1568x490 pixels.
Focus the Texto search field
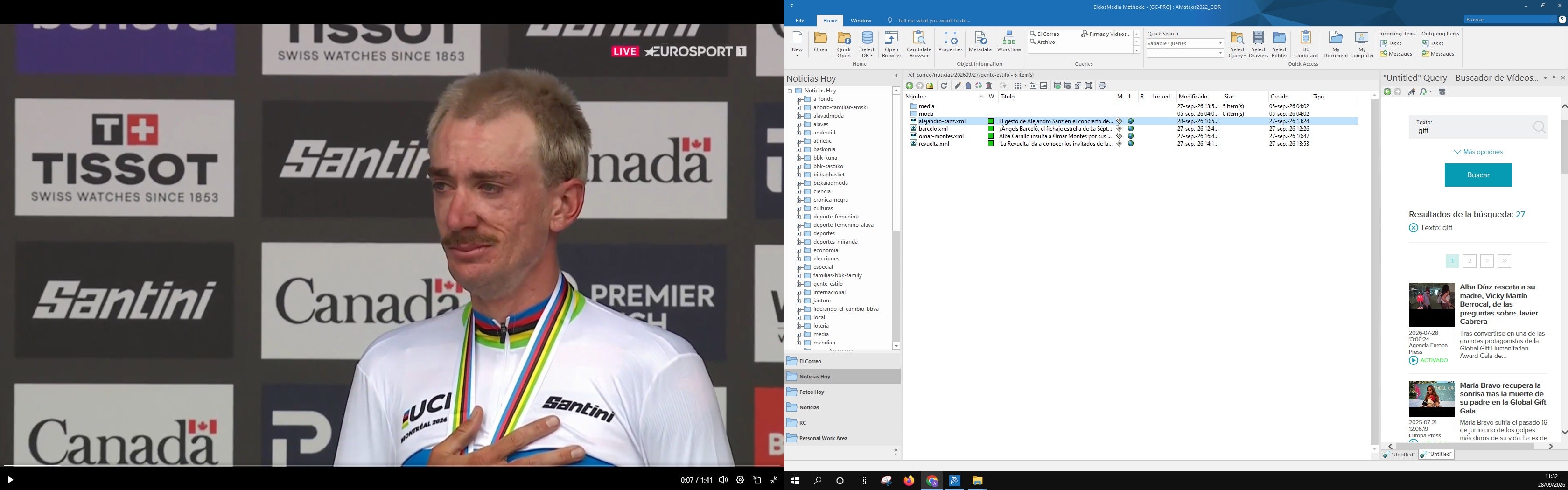point(1478,127)
